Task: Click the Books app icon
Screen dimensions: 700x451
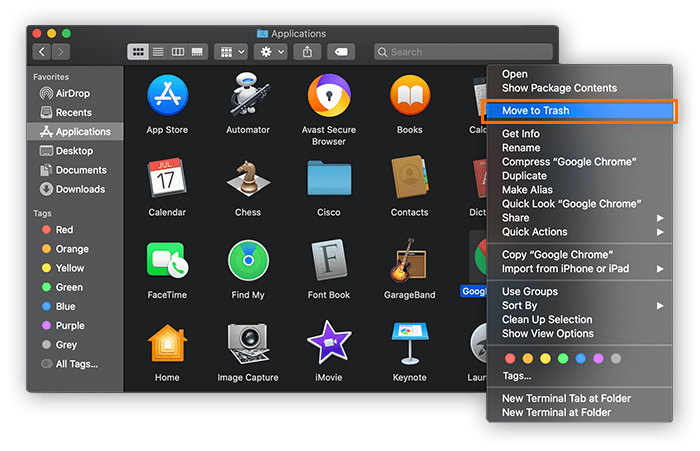Action: click(x=410, y=95)
